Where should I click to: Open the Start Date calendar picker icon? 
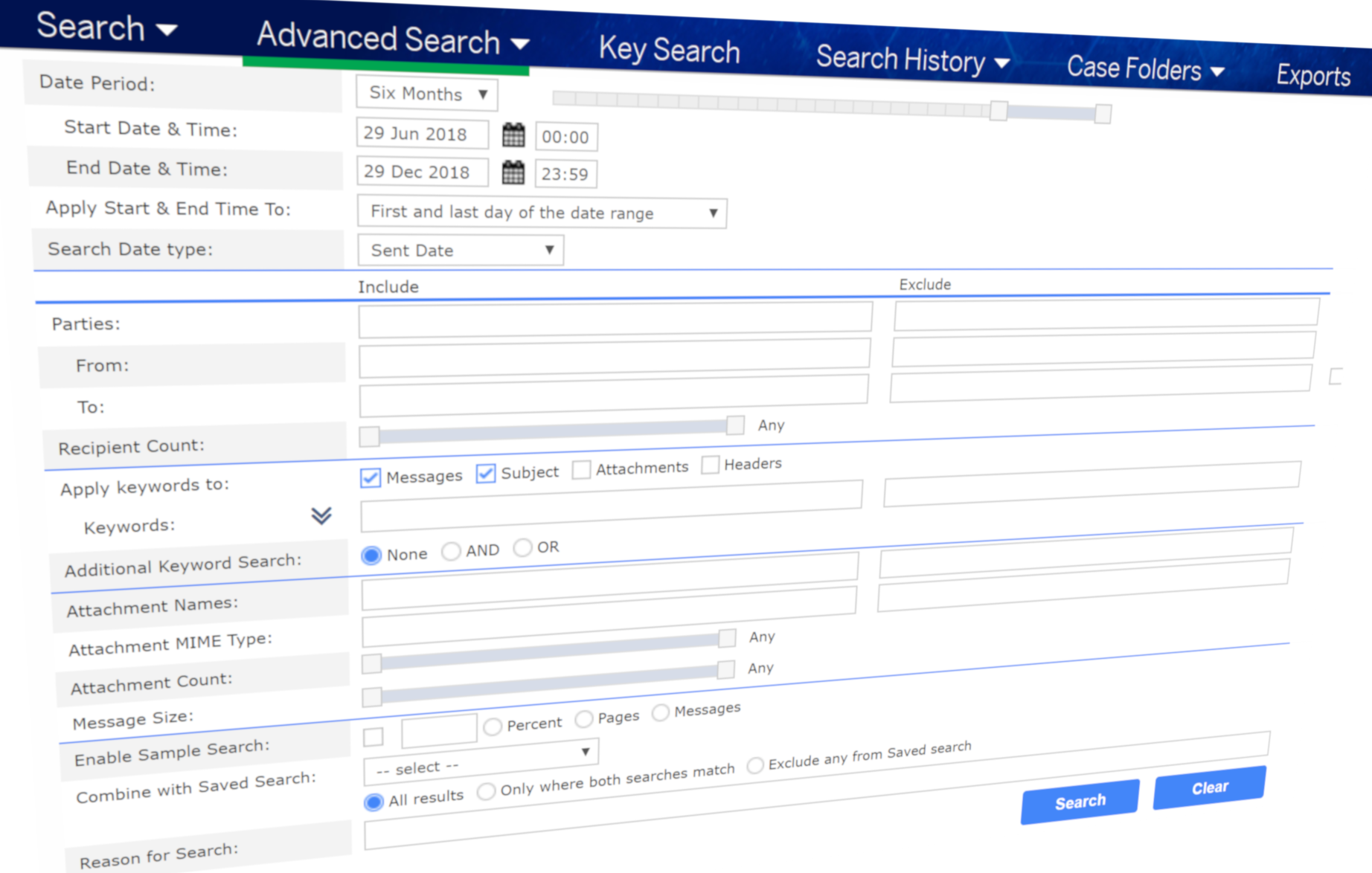point(513,135)
